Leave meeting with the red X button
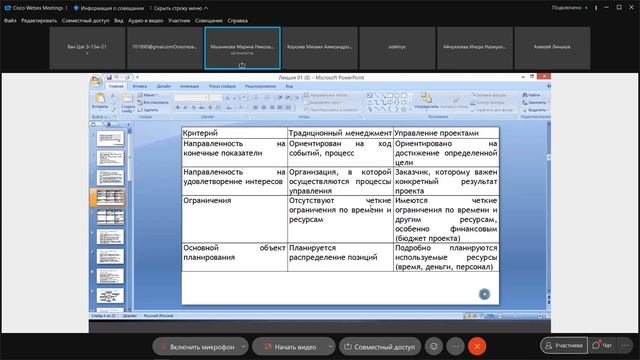 (477, 347)
